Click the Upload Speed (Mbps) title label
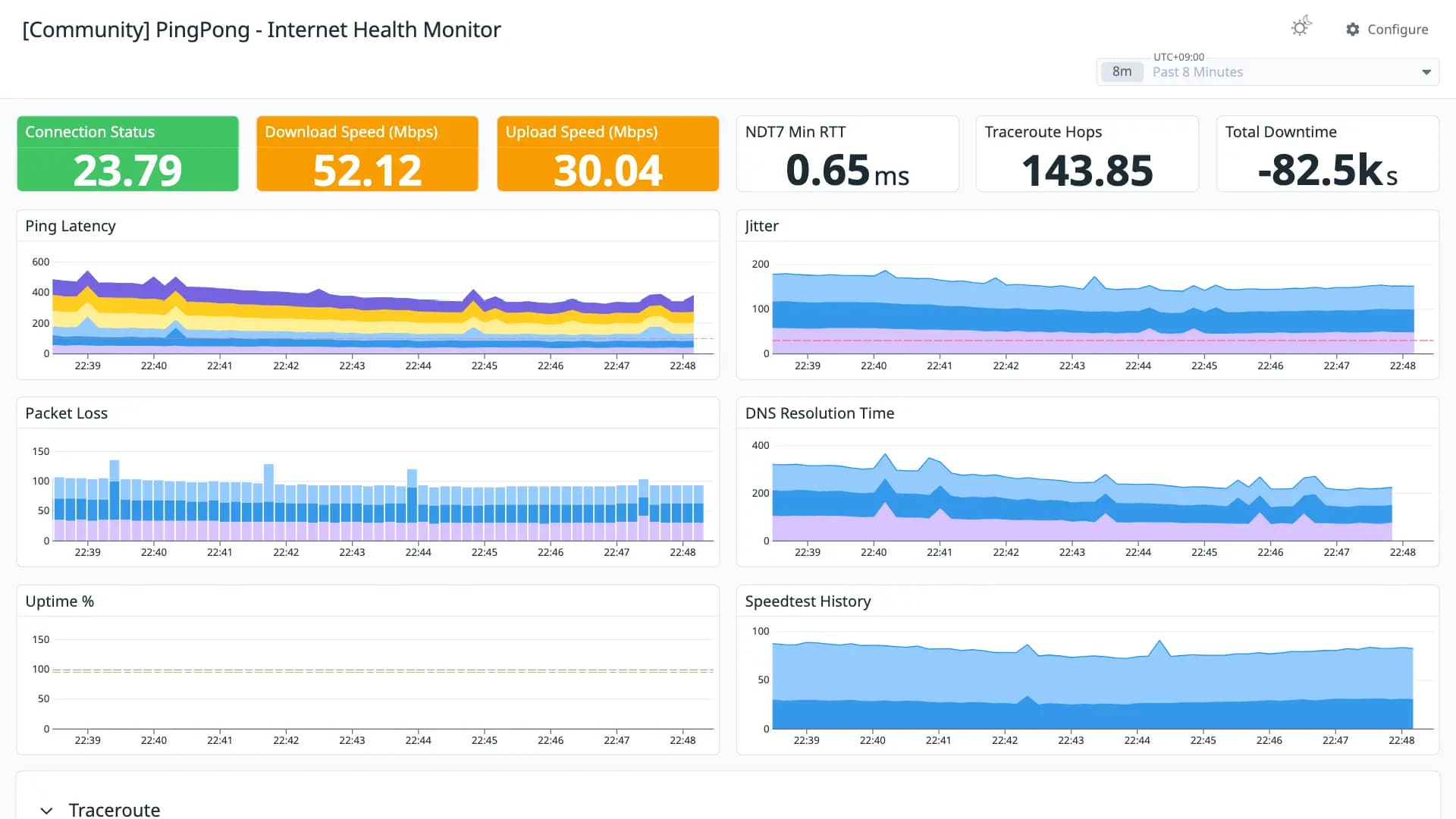This screenshot has height=819, width=1456. click(582, 132)
